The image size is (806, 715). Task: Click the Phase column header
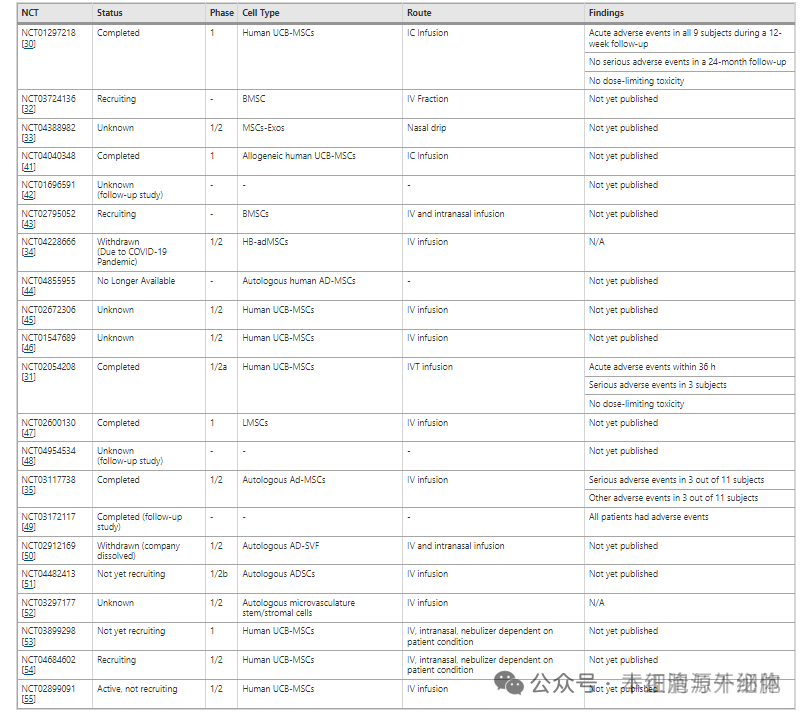click(222, 13)
